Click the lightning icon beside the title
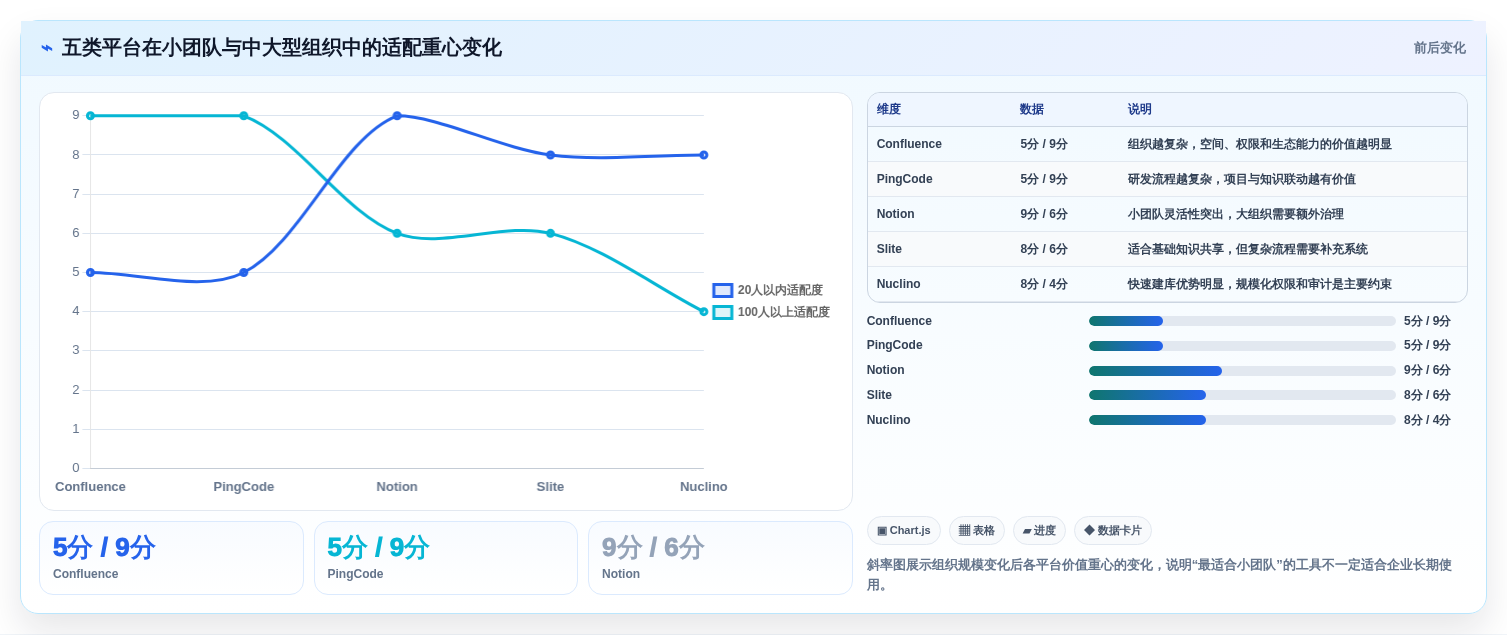The width and height of the screenshot is (1507, 635). [x=47, y=48]
